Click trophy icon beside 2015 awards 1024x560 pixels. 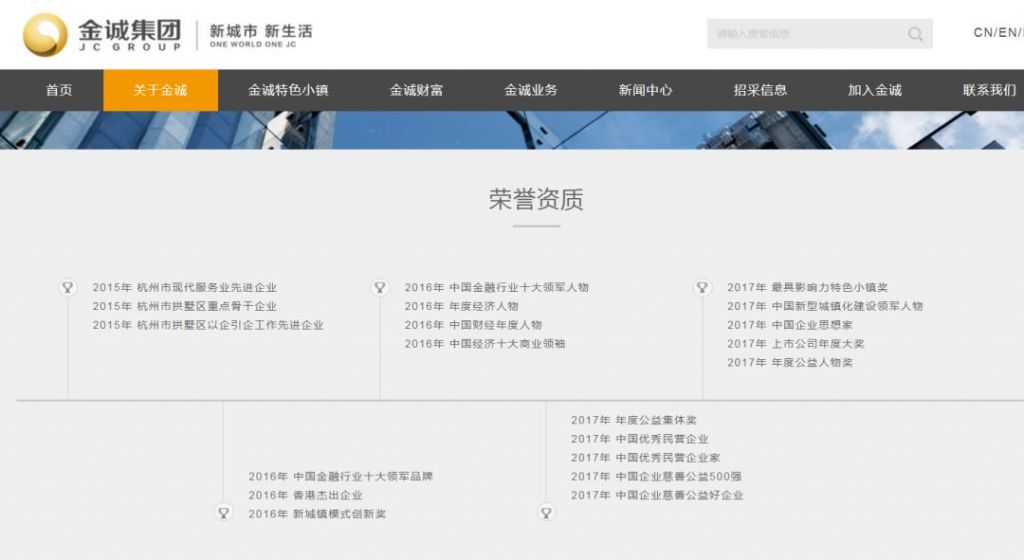coord(68,288)
